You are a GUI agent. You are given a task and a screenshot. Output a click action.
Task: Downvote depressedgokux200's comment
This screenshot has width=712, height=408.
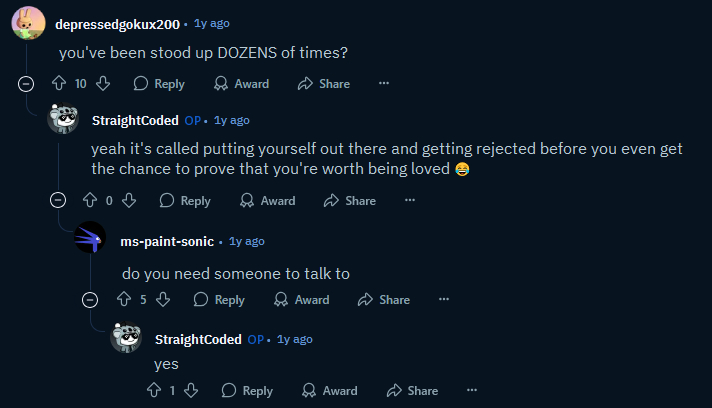[102, 84]
